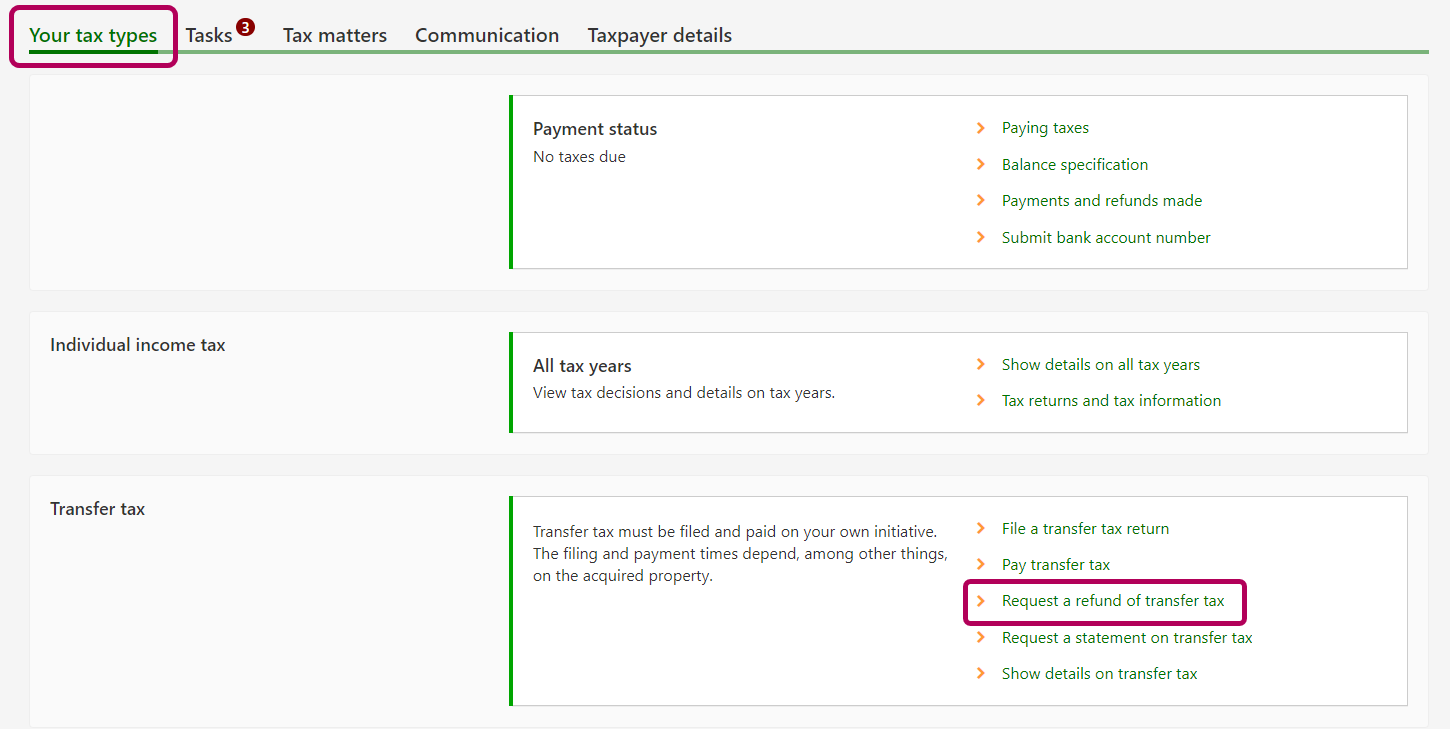
Task: Request a statement on transfer tax
Action: [x=1126, y=638]
